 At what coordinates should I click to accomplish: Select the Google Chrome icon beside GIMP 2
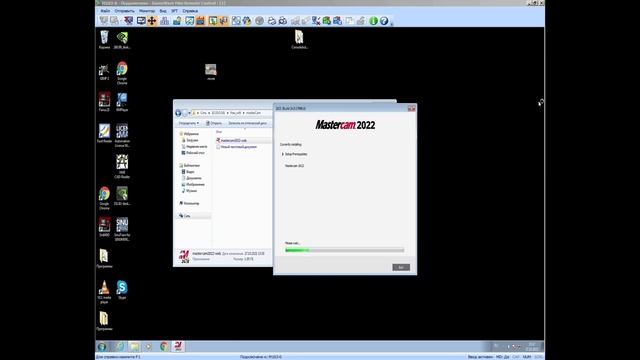coord(122,73)
